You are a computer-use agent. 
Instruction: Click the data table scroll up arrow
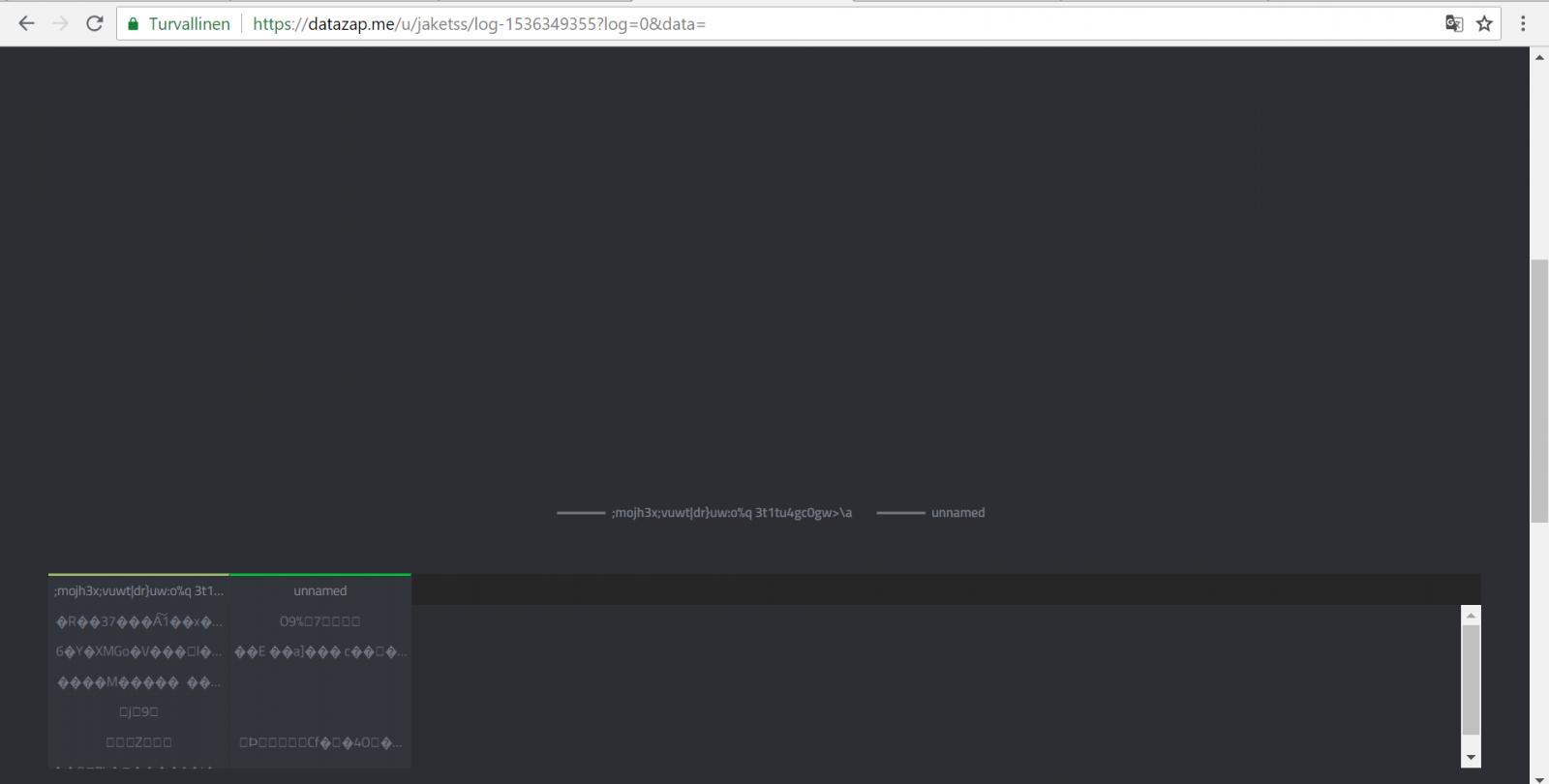coord(1472,615)
